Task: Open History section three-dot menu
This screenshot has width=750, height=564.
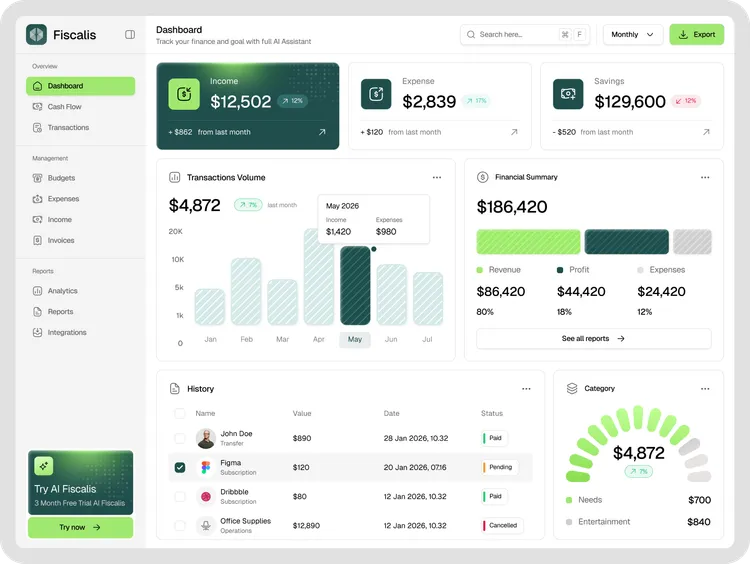Action: pyautogui.click(x=526, y=389)
